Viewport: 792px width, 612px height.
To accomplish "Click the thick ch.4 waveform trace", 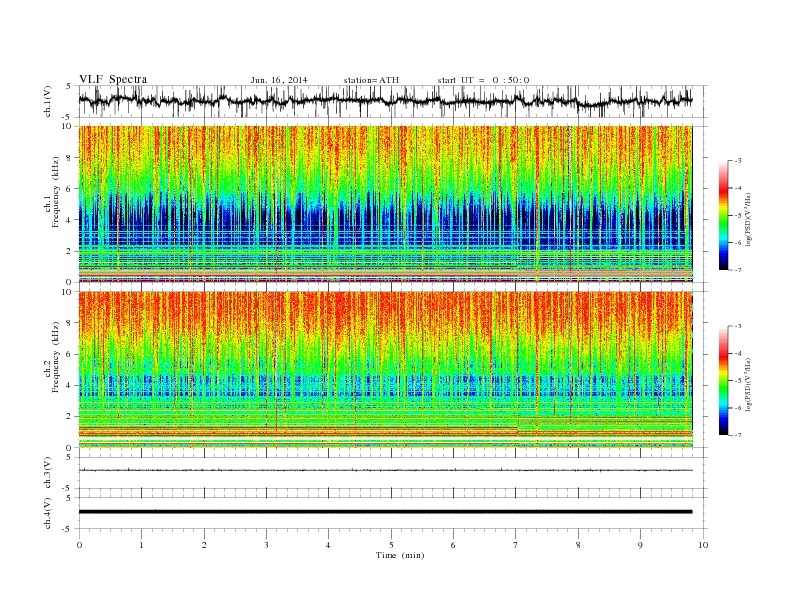I will pos(385,512).
